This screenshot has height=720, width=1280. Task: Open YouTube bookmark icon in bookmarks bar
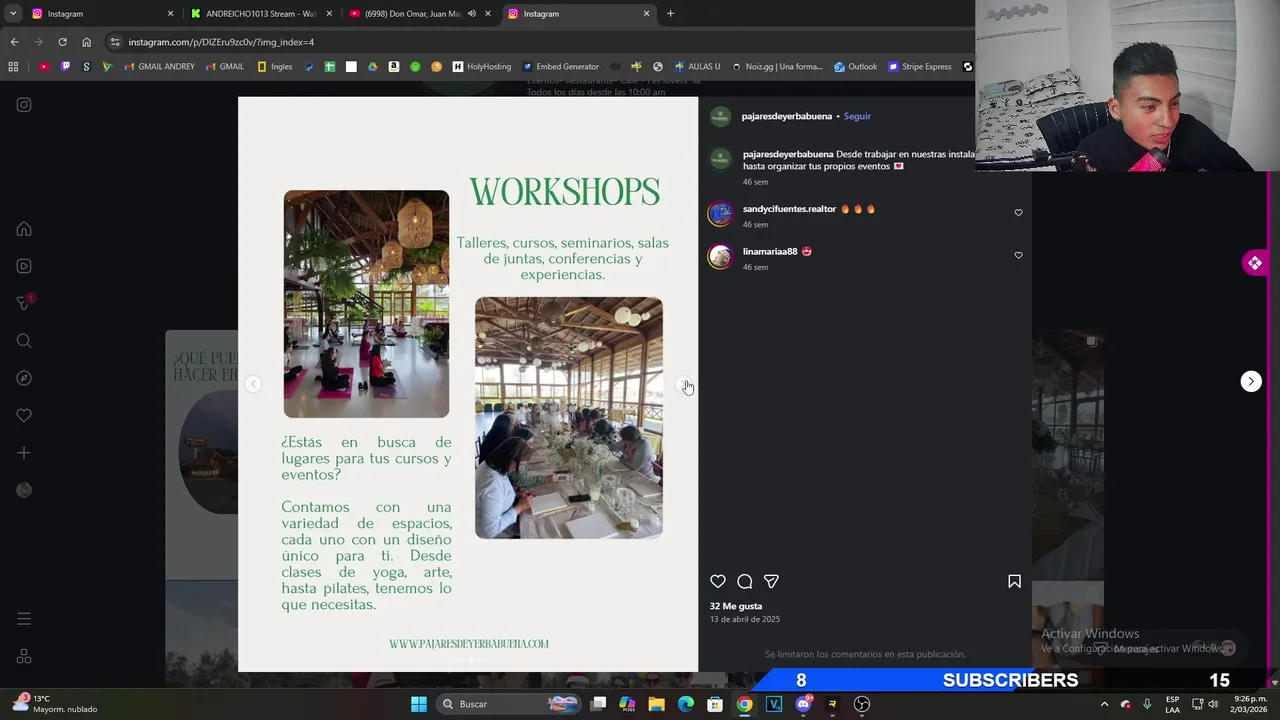tap(44, 67)
